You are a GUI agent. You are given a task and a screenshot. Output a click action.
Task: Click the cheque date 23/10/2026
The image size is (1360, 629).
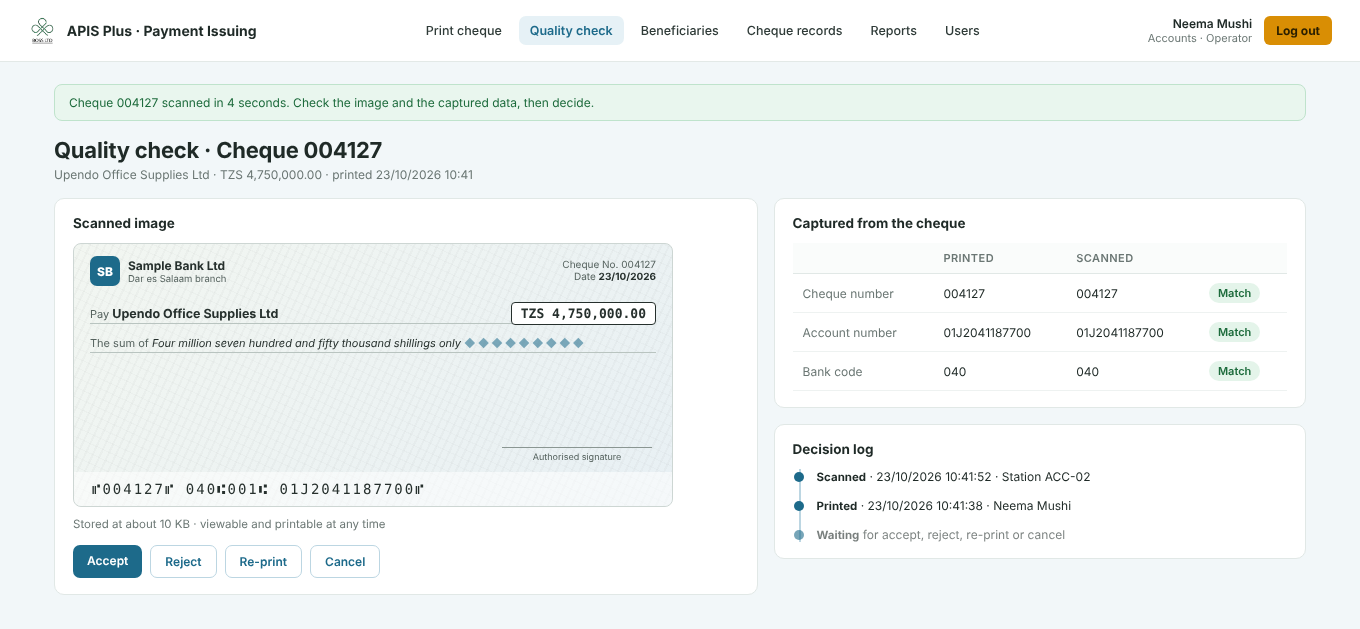coord(627,276)
